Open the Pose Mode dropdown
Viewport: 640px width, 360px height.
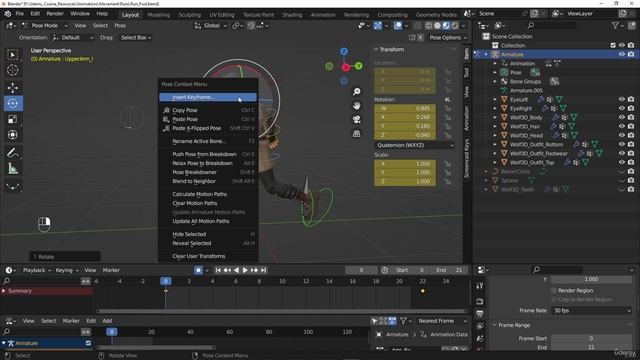point(44,26)
